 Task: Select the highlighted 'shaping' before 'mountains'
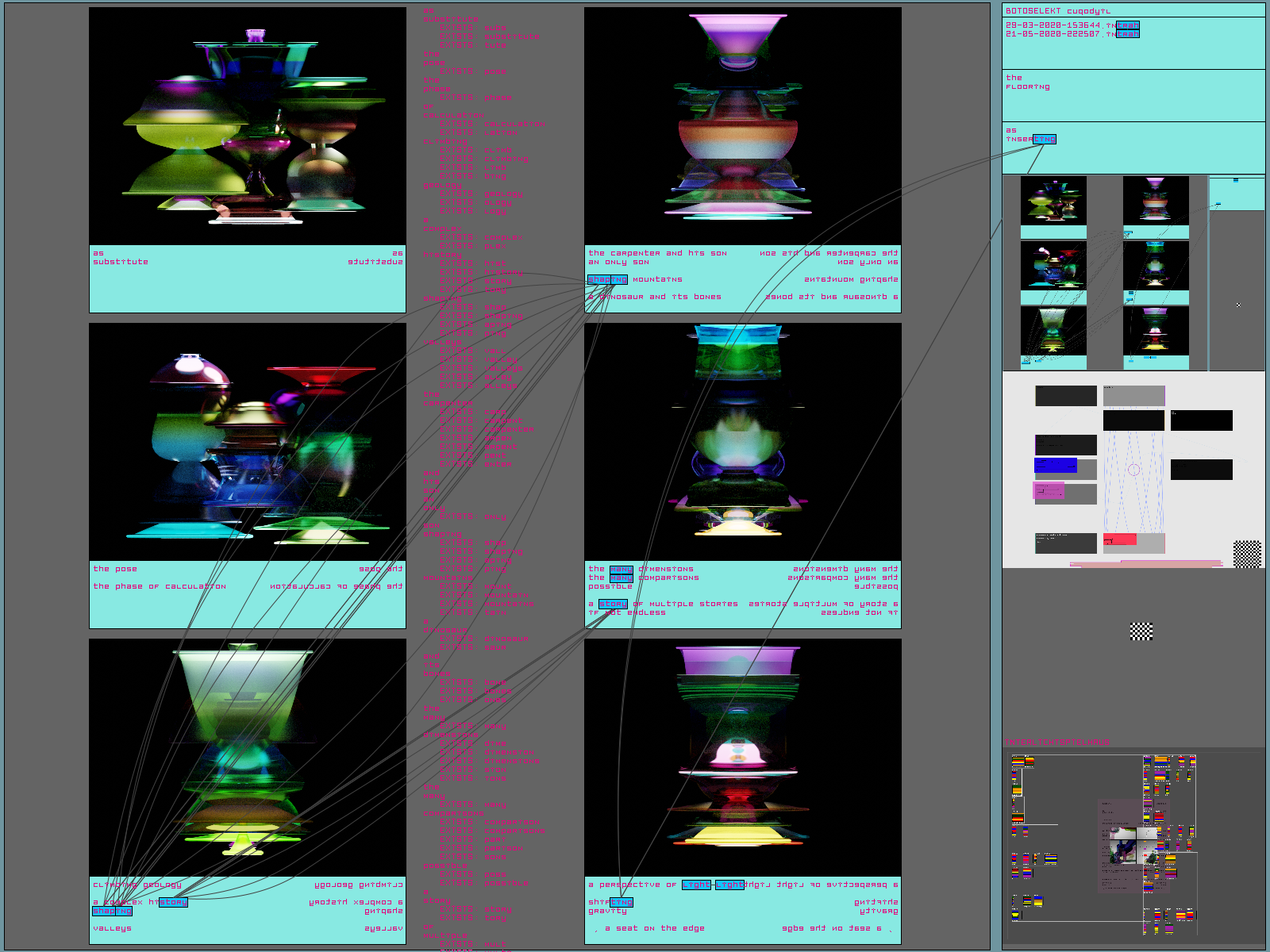point(607,279)
